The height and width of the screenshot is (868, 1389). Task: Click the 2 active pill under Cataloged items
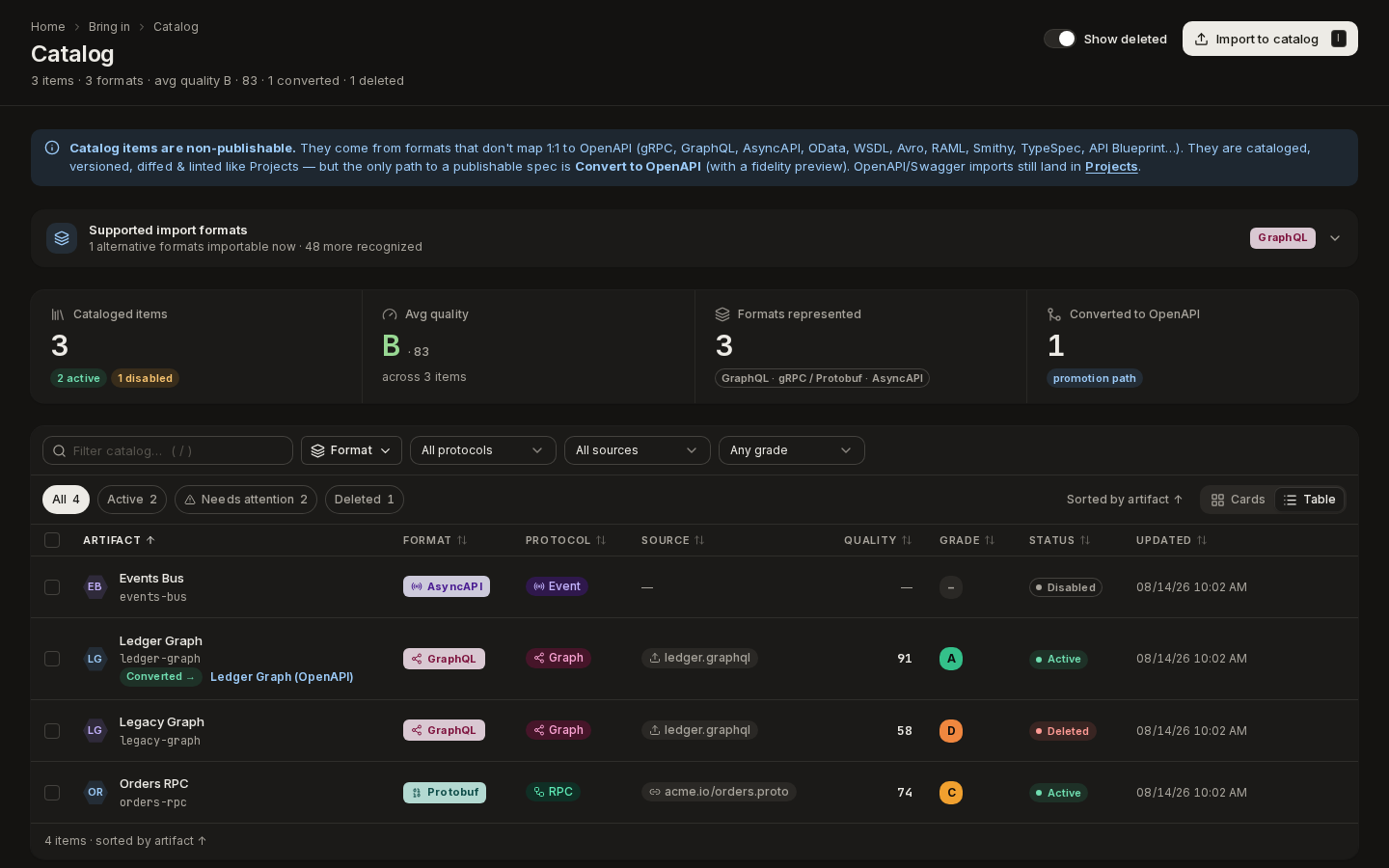point(78,378)
